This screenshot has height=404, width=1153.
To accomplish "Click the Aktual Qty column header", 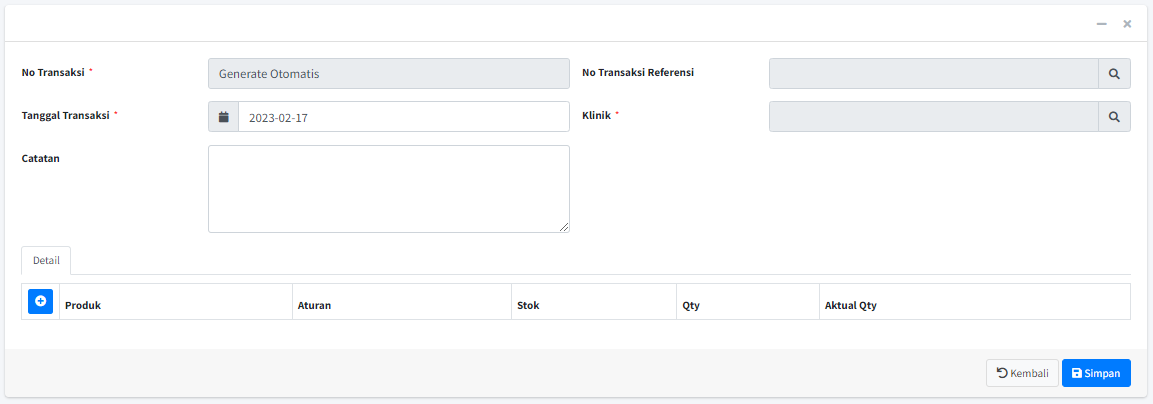I will [850, 305].
